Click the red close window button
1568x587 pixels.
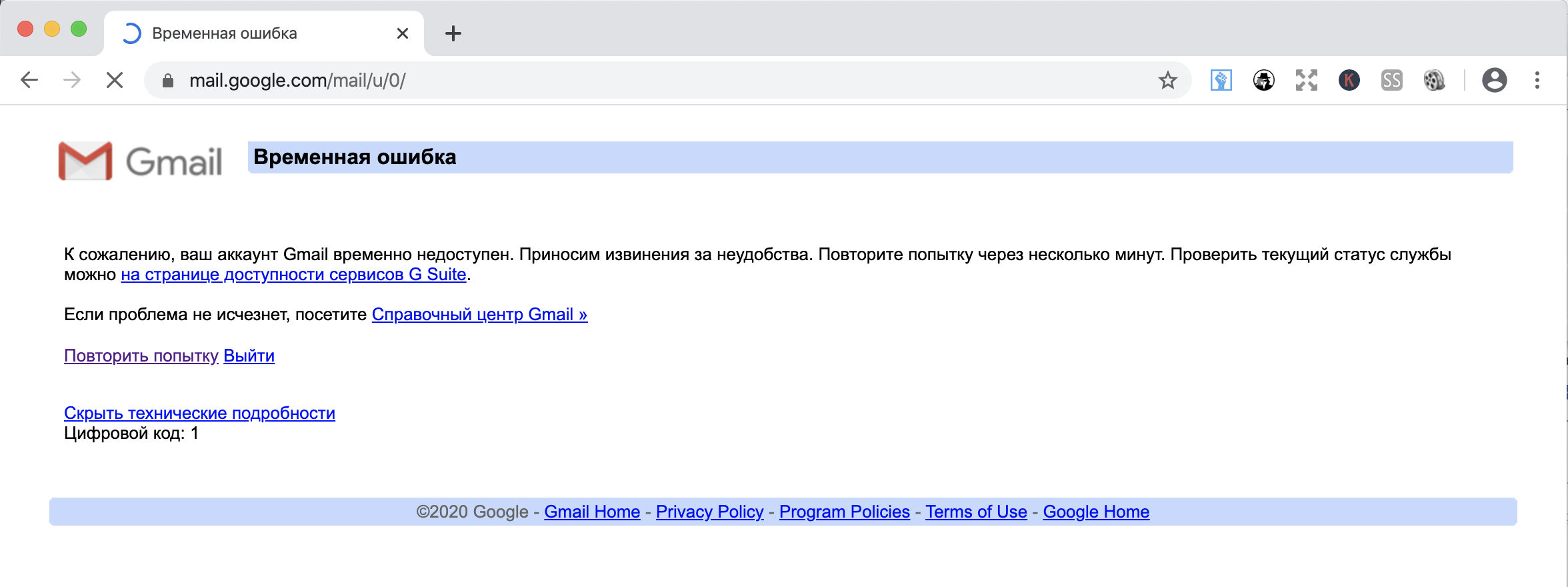point(25,29)
